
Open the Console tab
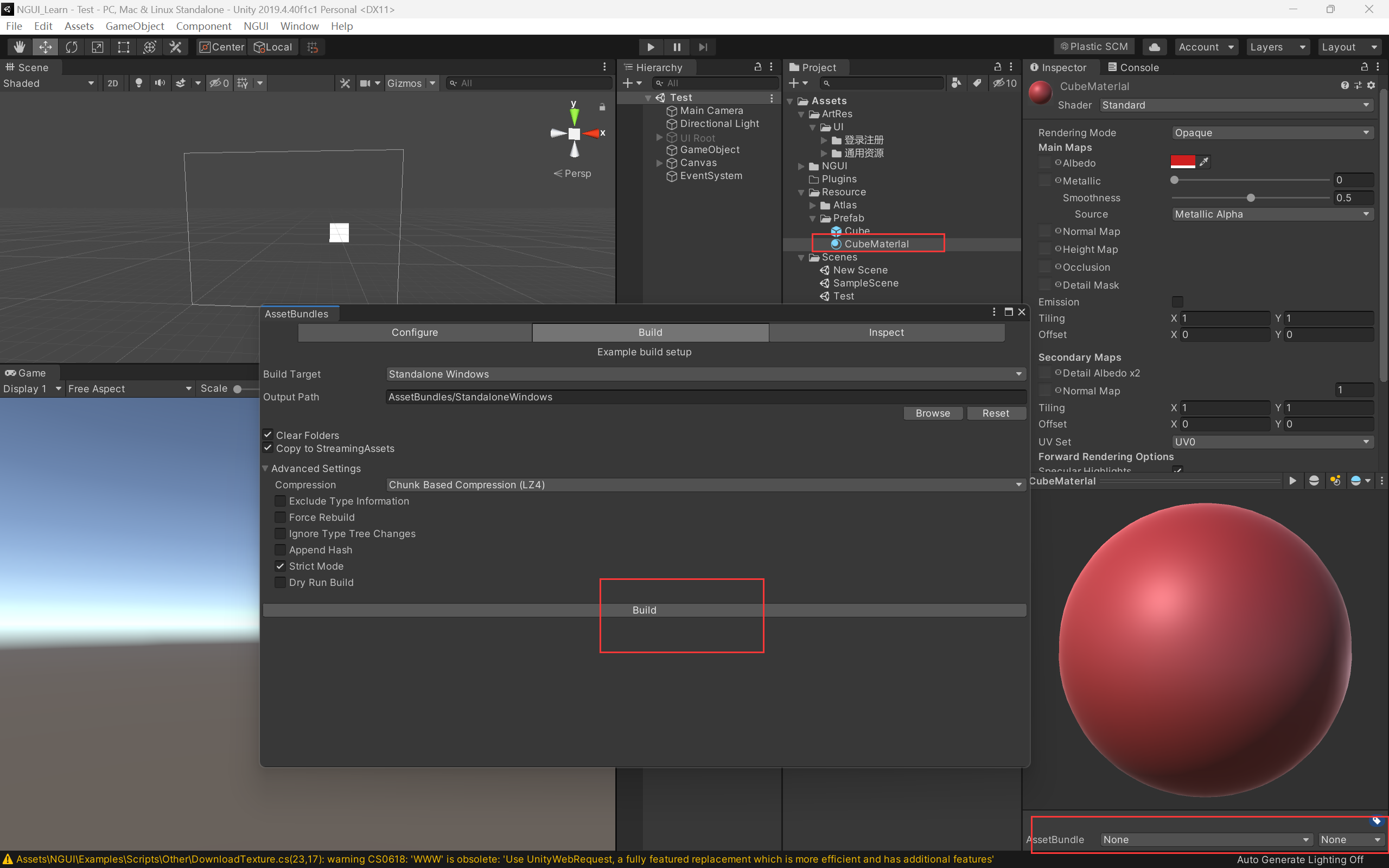pos(1133,67)
